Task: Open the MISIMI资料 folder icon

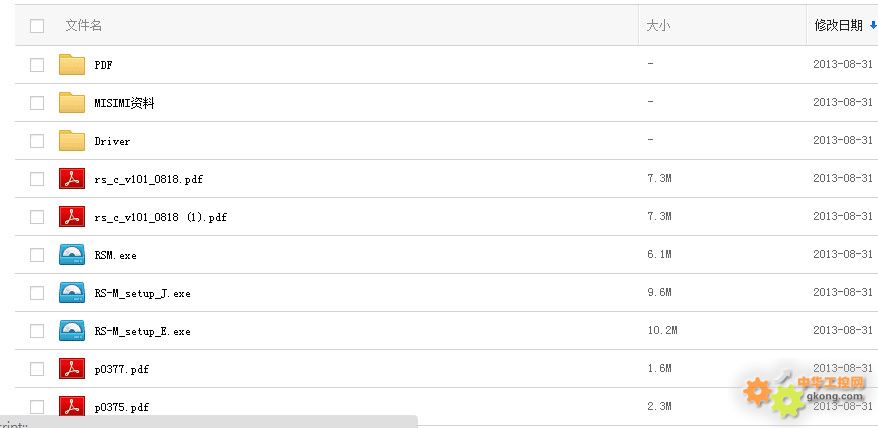Action: tap(72, 103)
